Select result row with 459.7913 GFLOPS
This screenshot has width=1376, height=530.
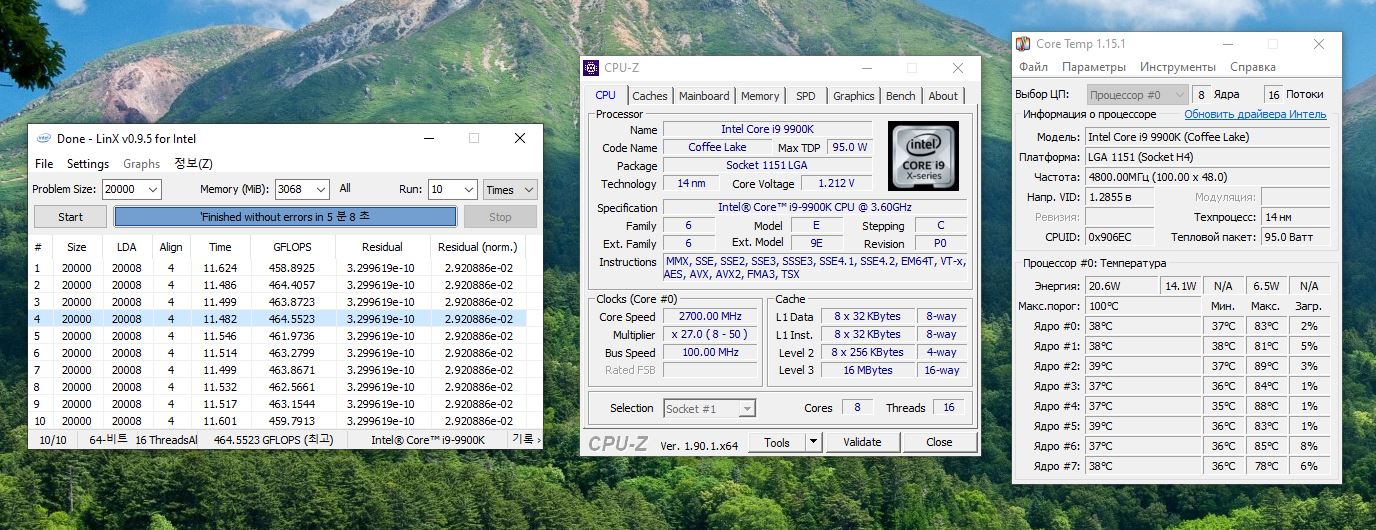pyautogui.click(x=278, y=421)
